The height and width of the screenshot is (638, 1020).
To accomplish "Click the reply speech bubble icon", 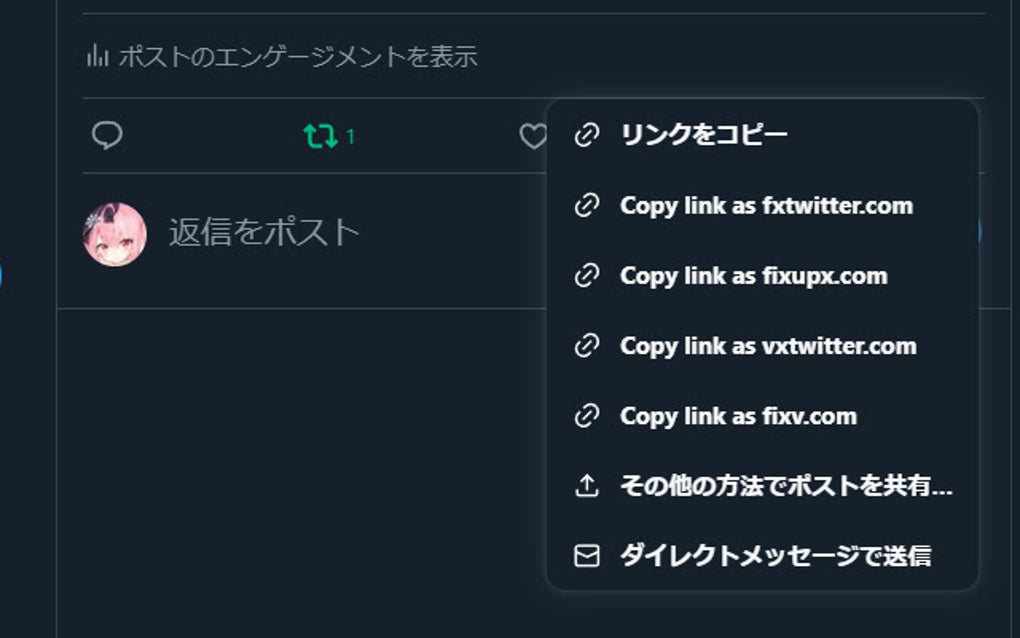I will coord(107,136).
